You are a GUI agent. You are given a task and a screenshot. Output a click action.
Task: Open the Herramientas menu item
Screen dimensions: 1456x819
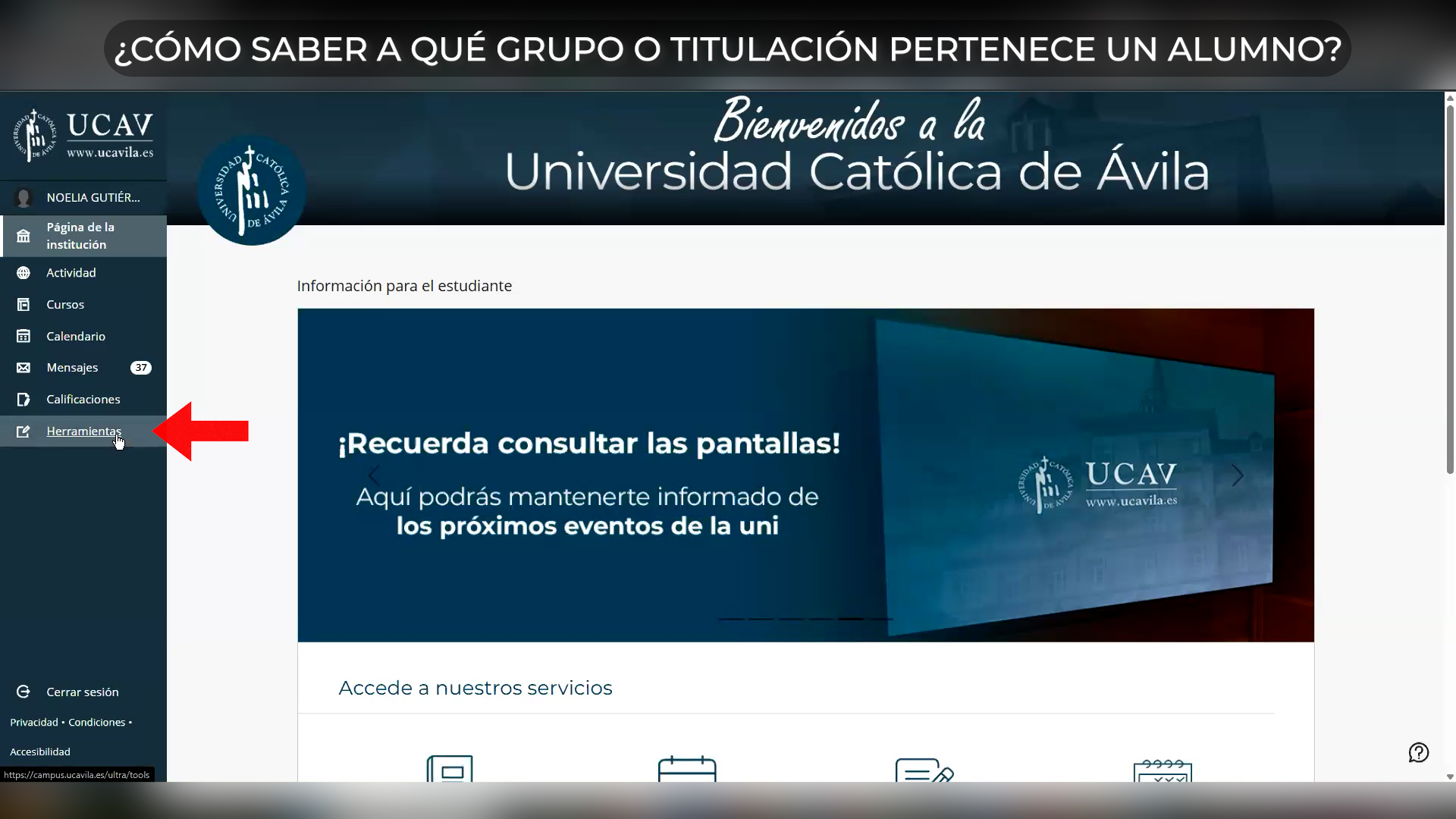[83, 431]
